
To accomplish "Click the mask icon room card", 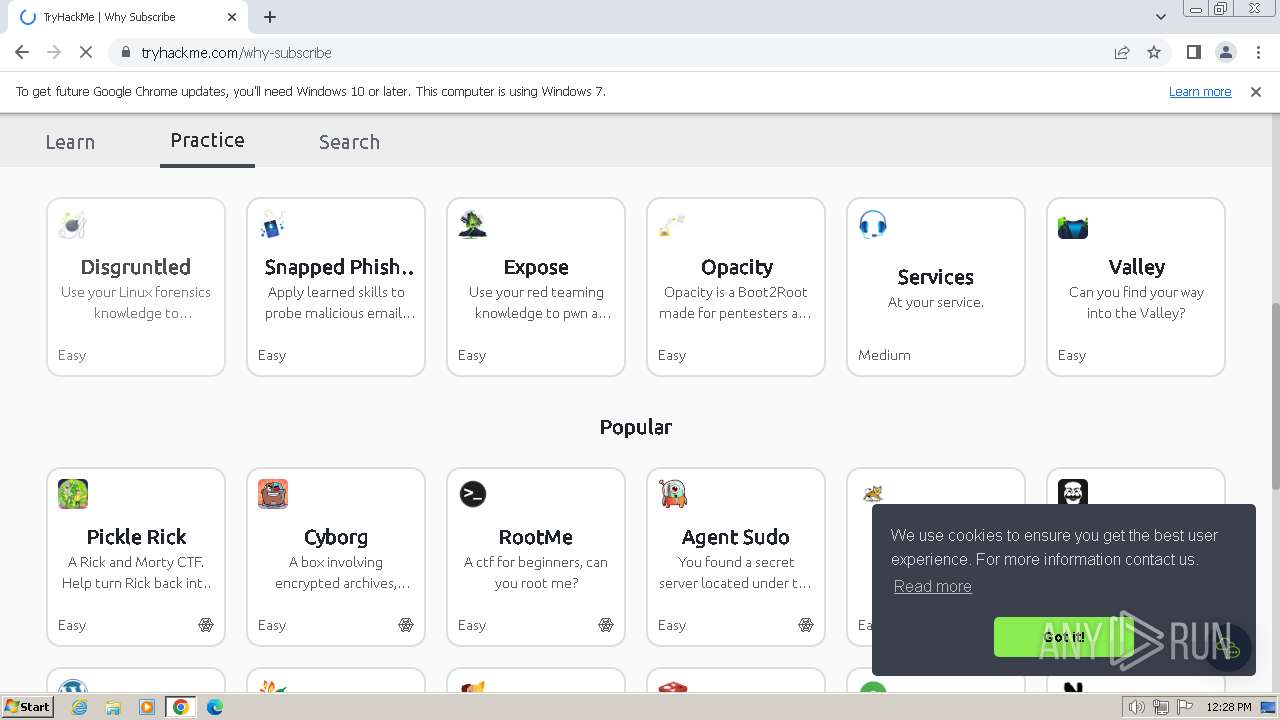I will click(1073, 492).
